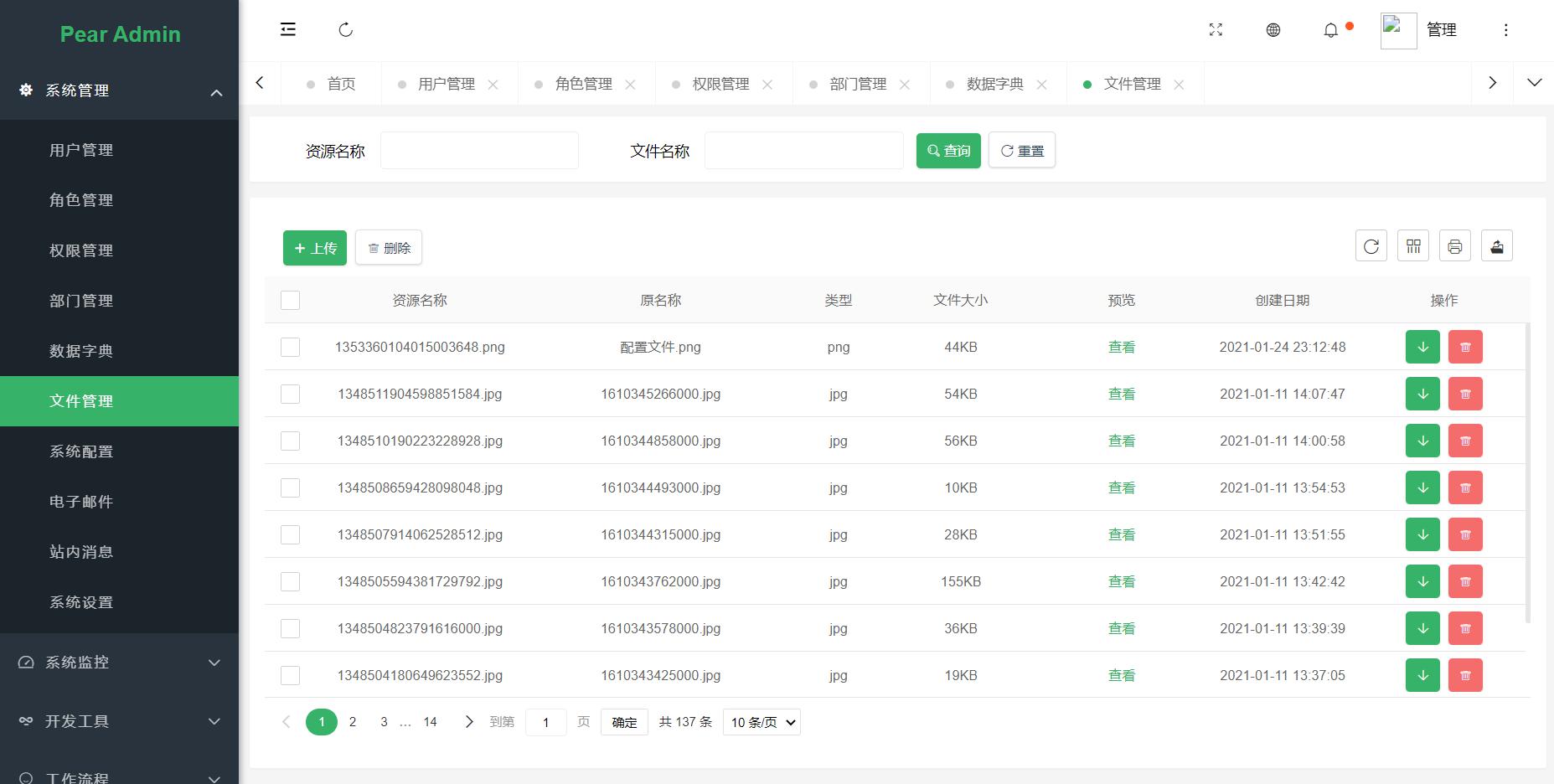Screen dimensions: 1554x784
Task: Tick the select-all checkbox in table header
Action: coord(290,300)
